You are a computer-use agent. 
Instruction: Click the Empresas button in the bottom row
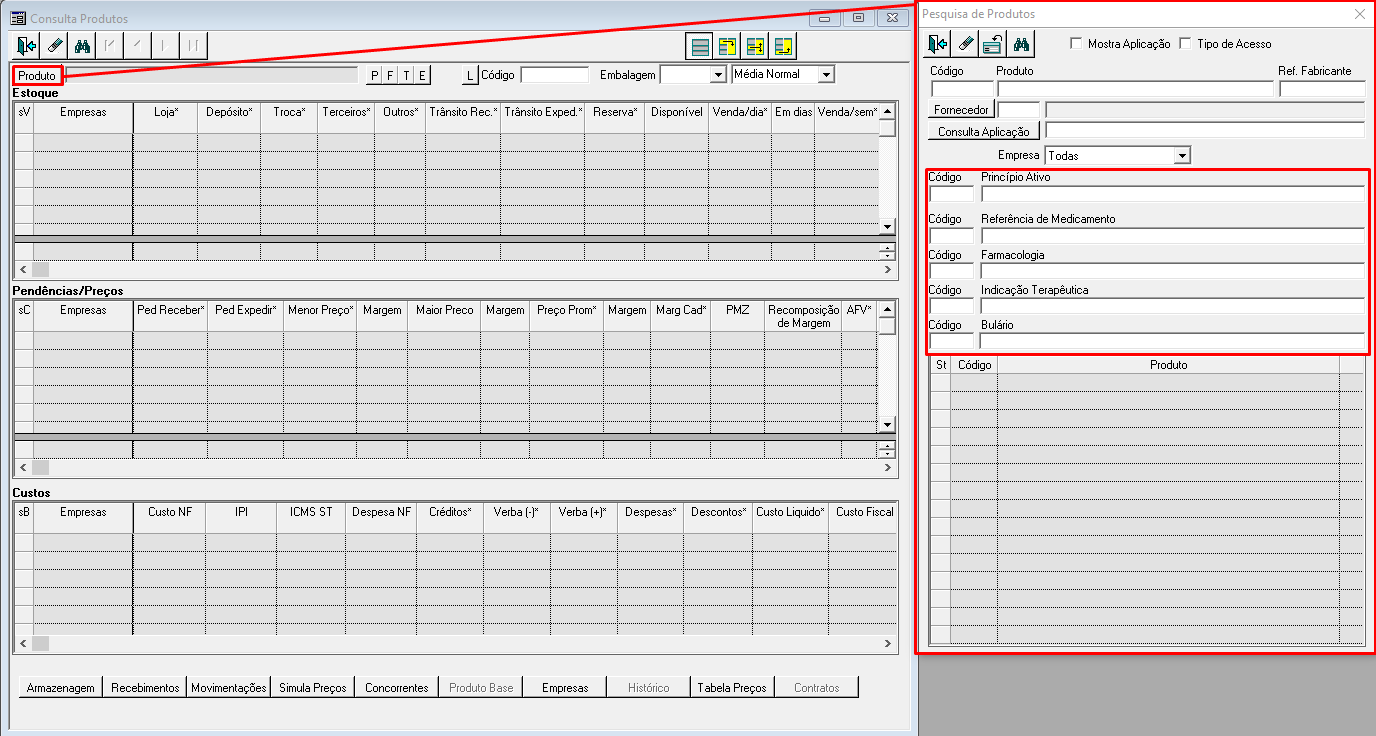coord(565,687)
